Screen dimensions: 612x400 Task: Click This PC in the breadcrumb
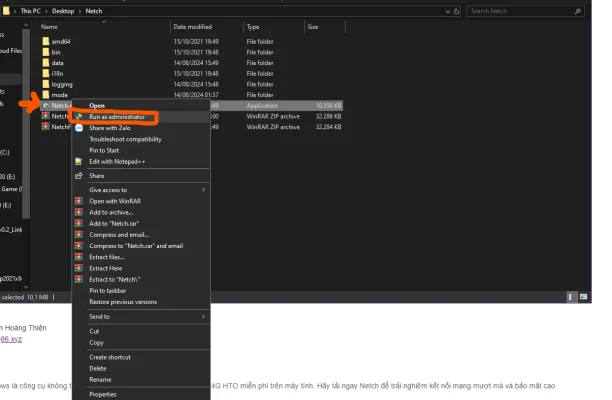(x=30, y=11)
